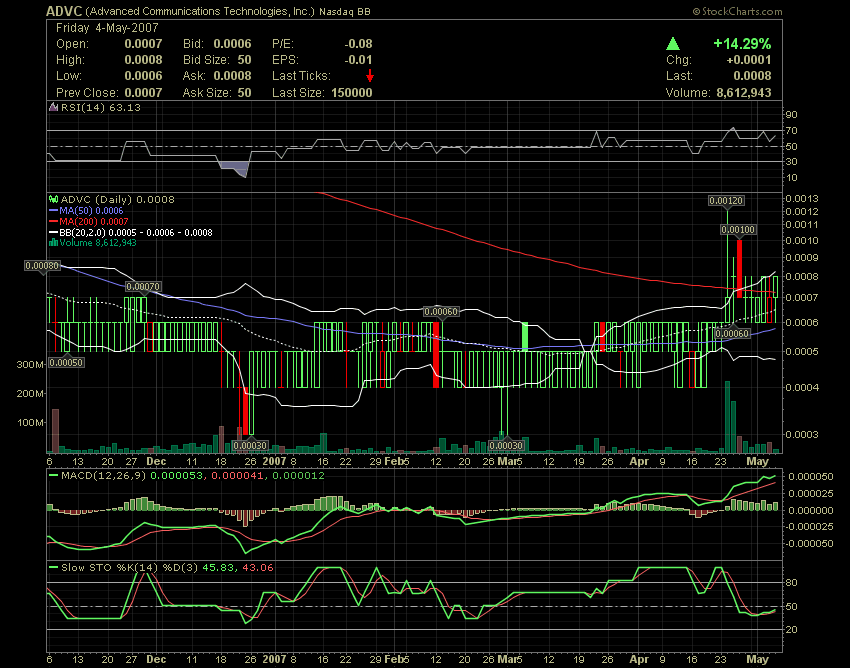Click the volume bars icon in legend
The image size is (850, 668).
pyautogui.click(x=53, y=242)
